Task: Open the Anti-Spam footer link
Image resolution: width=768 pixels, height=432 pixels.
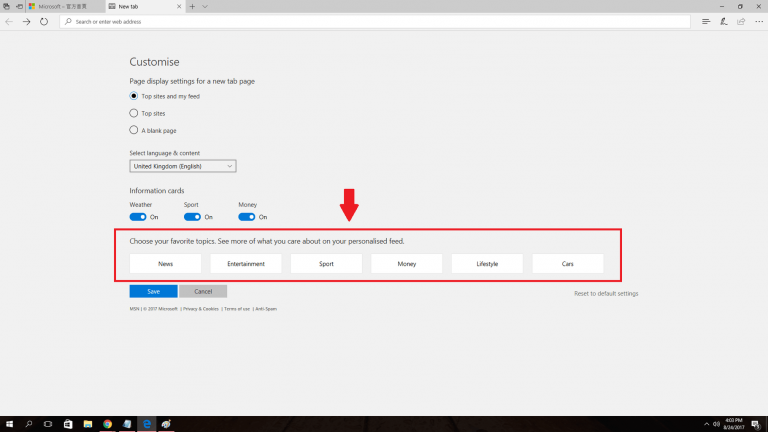Action: coord(266,309)
